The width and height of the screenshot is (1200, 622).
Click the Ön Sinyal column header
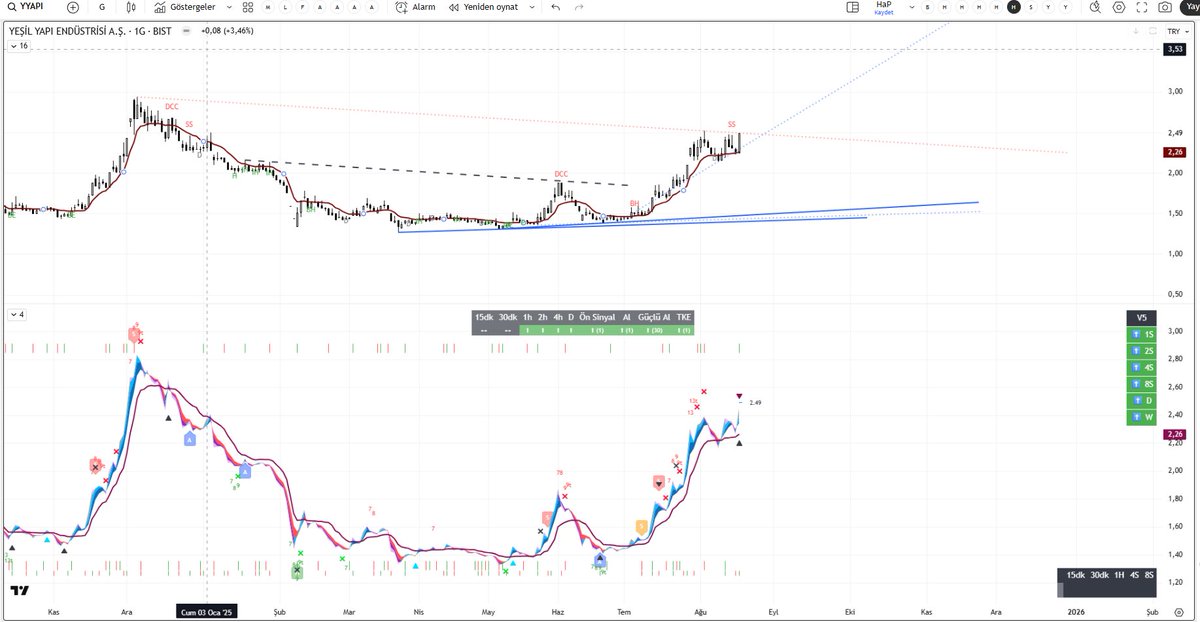coord(597,316)
